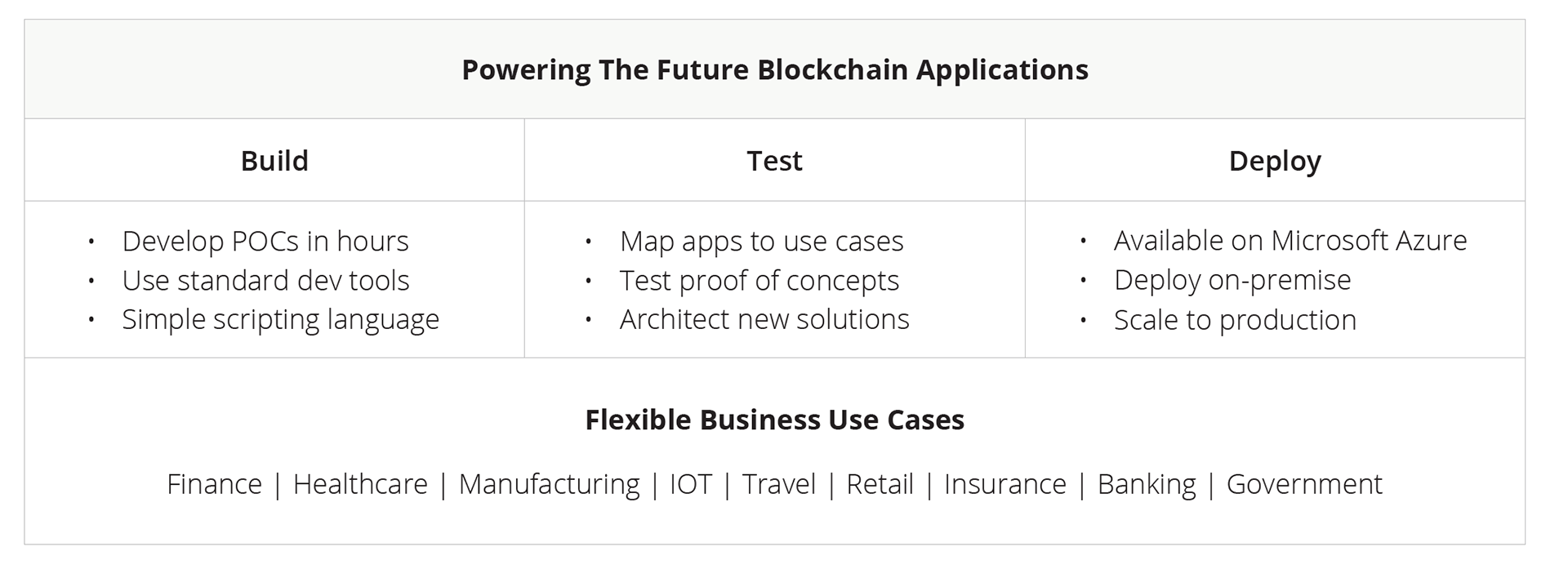
Task: Select the Build column header
Action: (x=274, y=161)
